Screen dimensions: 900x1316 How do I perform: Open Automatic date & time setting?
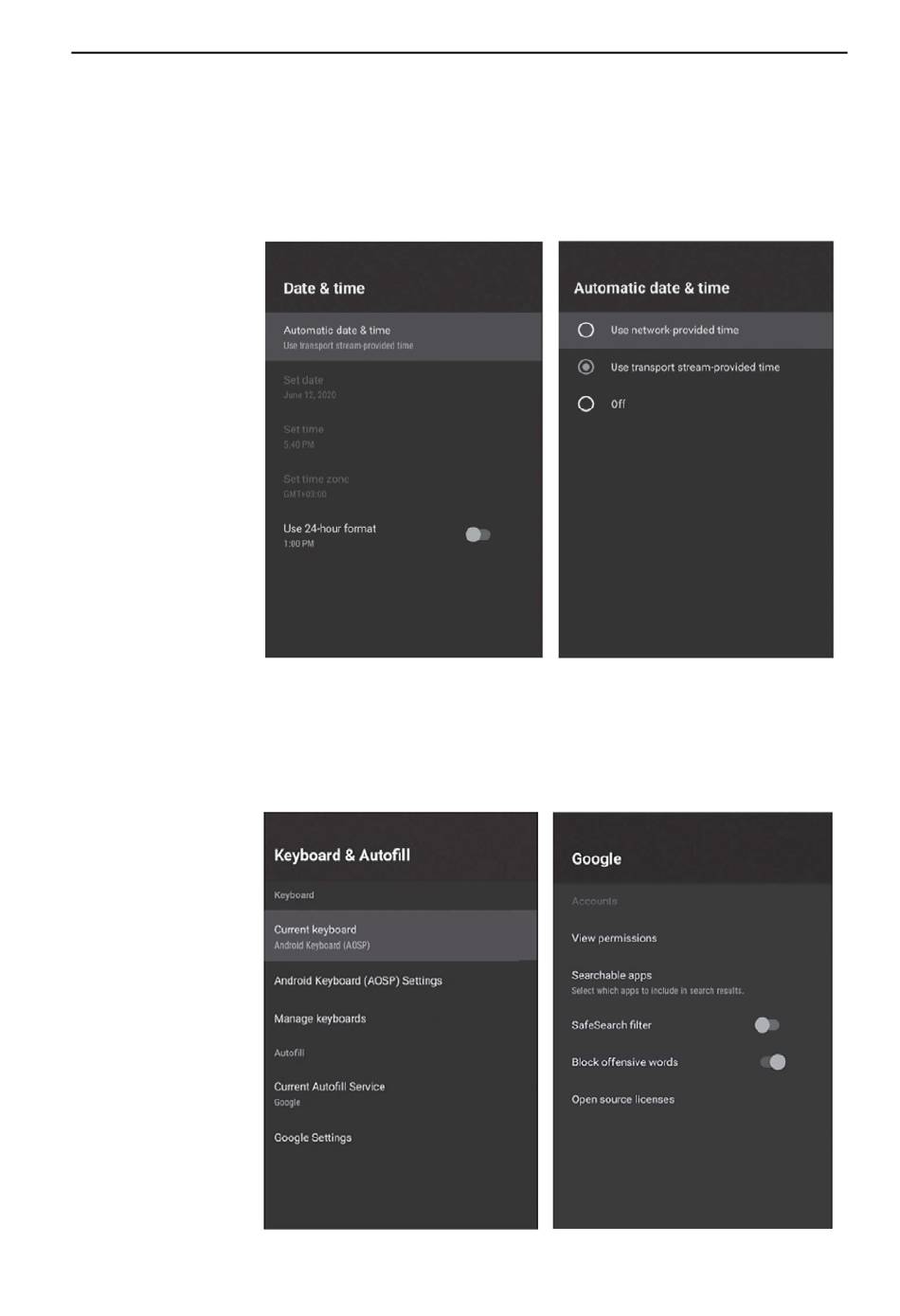(404, 336)
